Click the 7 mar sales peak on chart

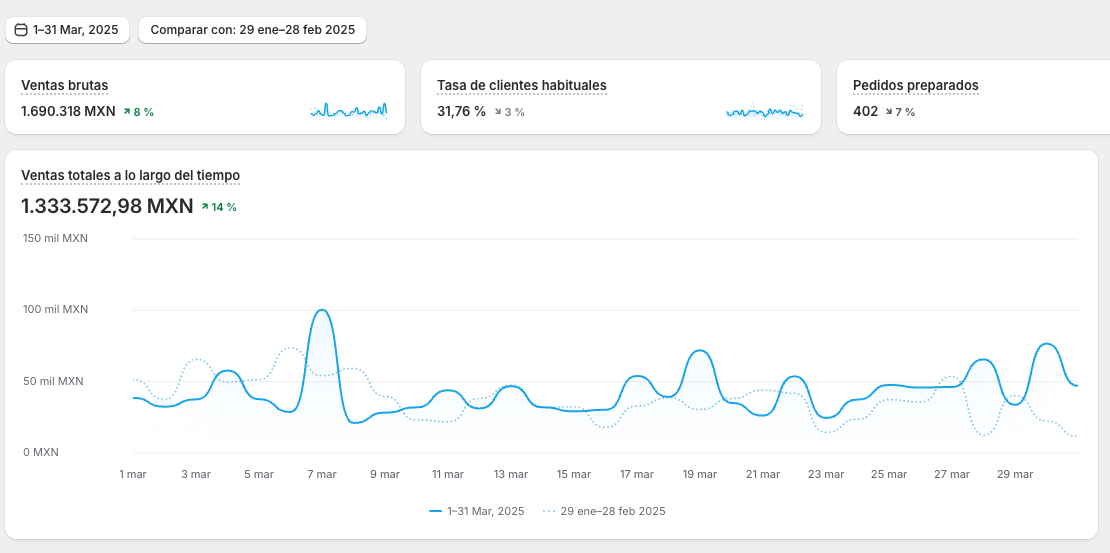(321, 310)
